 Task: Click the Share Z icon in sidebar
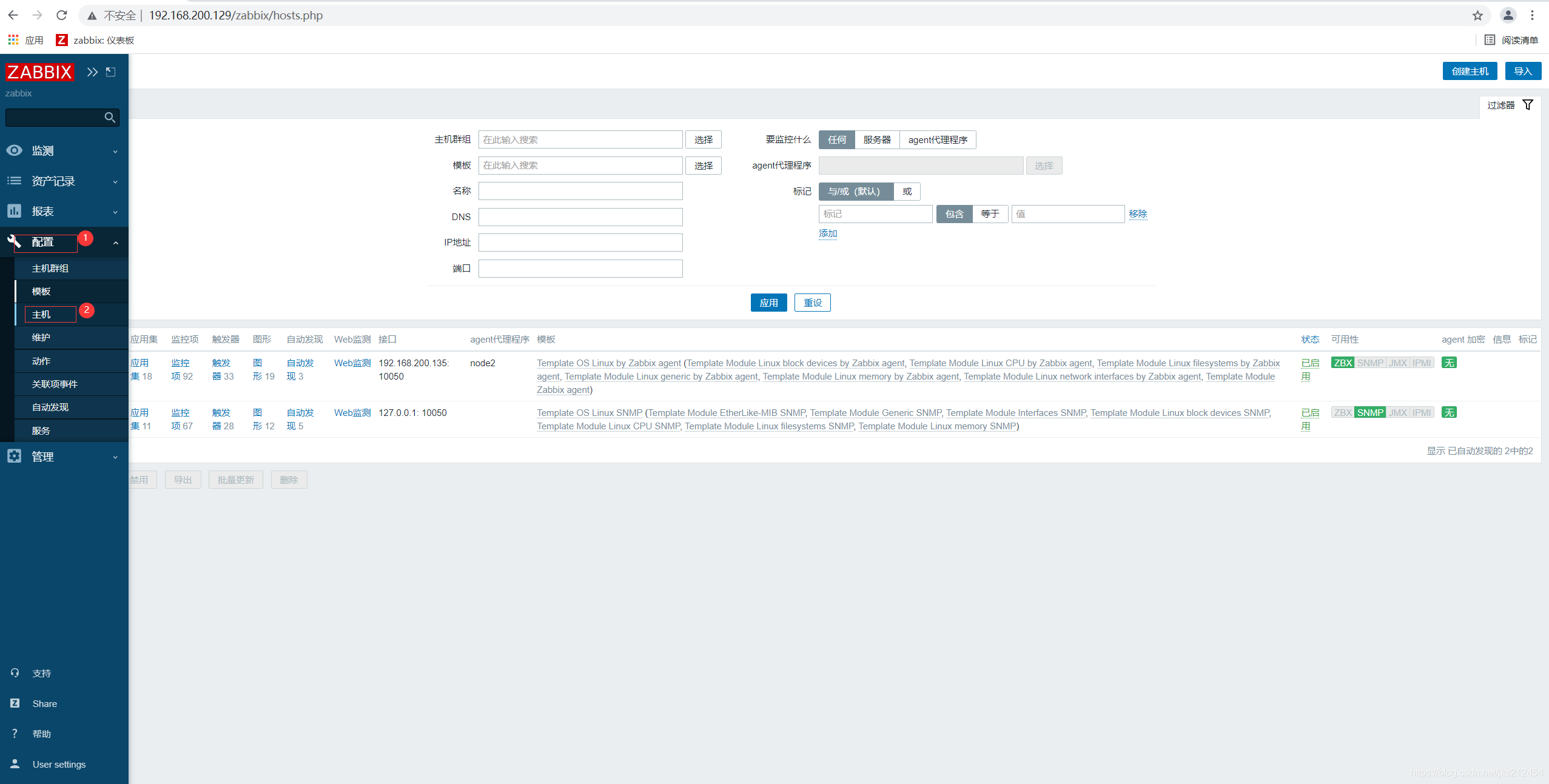click(15, 703)
